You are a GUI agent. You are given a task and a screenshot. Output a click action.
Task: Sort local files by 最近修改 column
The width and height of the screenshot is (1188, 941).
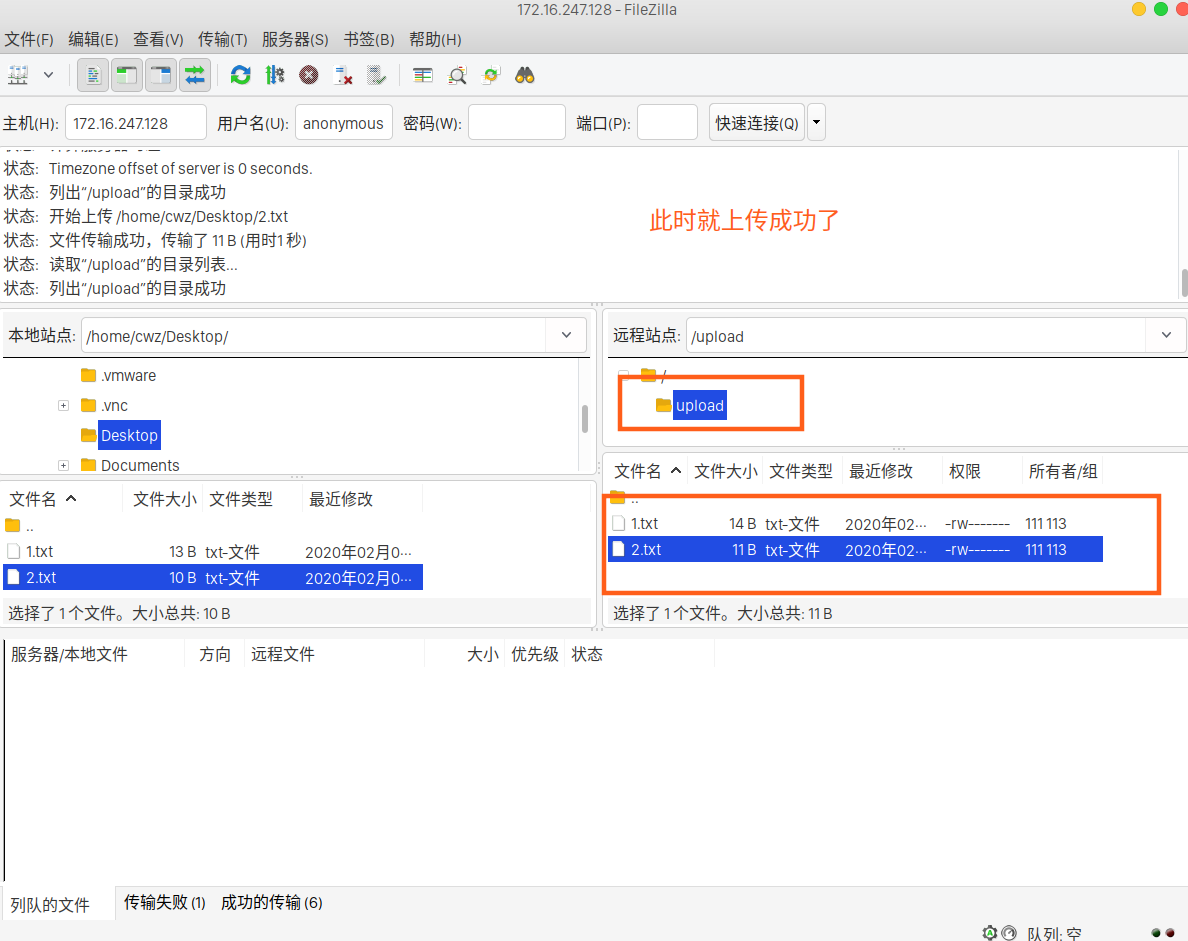click(x=361, y=499)
